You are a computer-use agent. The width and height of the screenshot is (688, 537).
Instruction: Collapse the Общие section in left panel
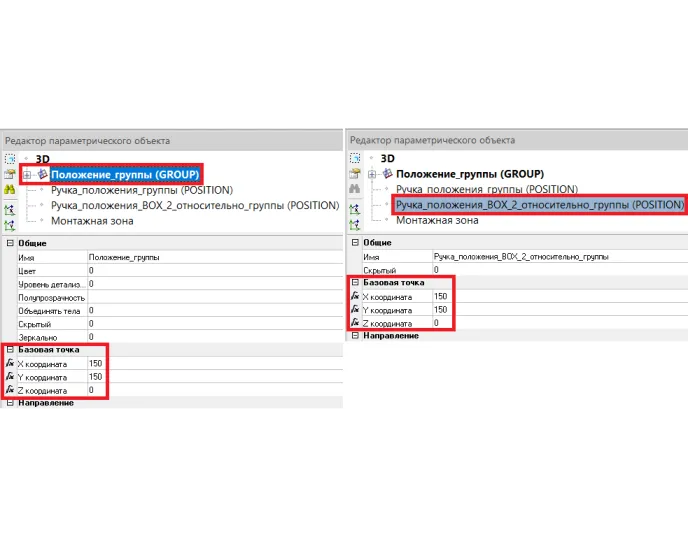(x=10, y=243)
